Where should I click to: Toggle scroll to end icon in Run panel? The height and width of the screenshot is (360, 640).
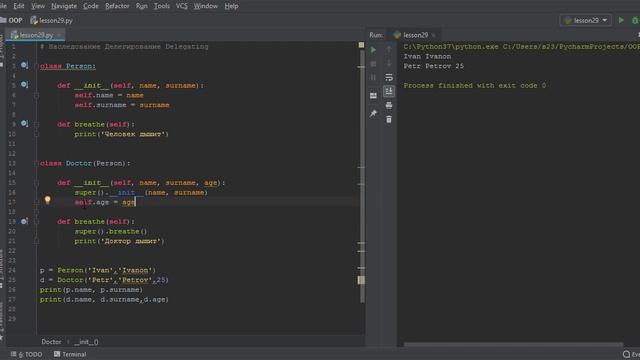(x=389, y=91)
